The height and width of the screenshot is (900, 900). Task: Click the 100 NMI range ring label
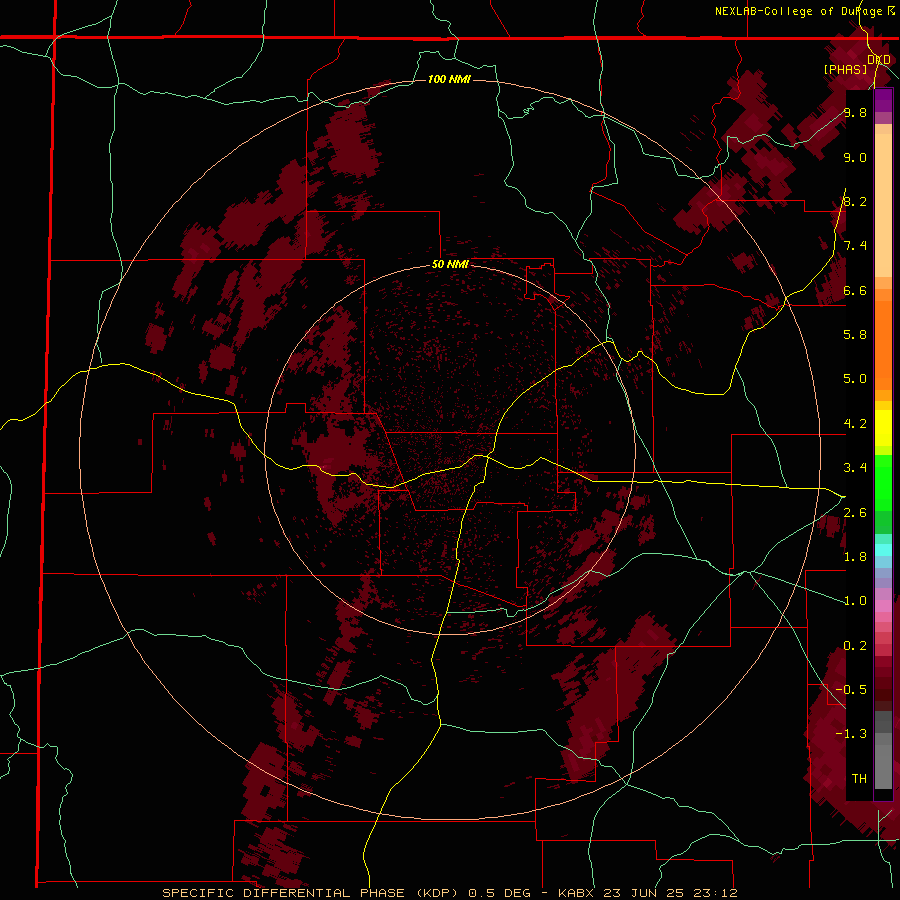pyautogui.click(x=449, y=79)
